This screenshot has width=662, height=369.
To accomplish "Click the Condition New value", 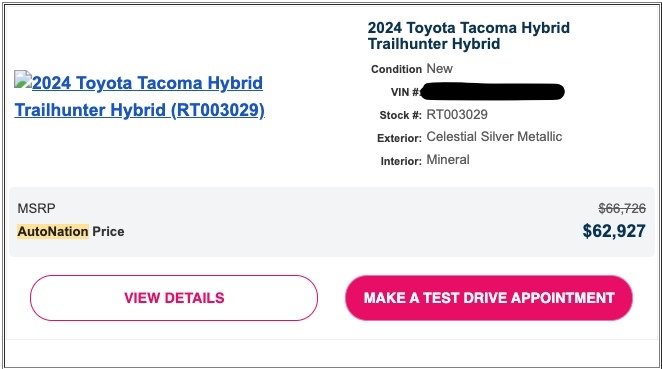I will (x=440, y=68).
